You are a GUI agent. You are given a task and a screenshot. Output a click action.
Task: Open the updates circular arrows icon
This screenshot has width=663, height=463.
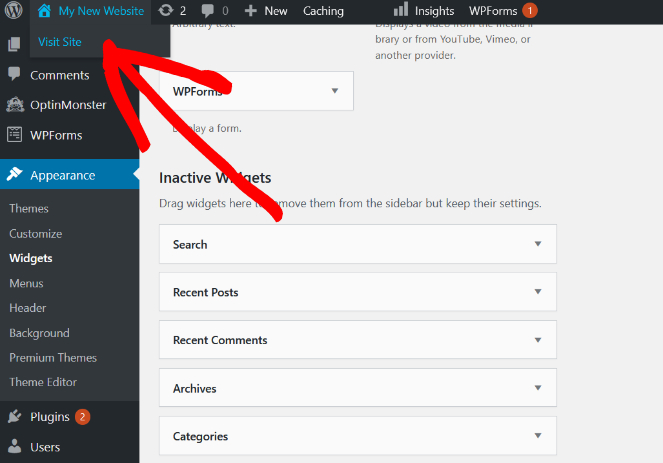pos(166,11)
